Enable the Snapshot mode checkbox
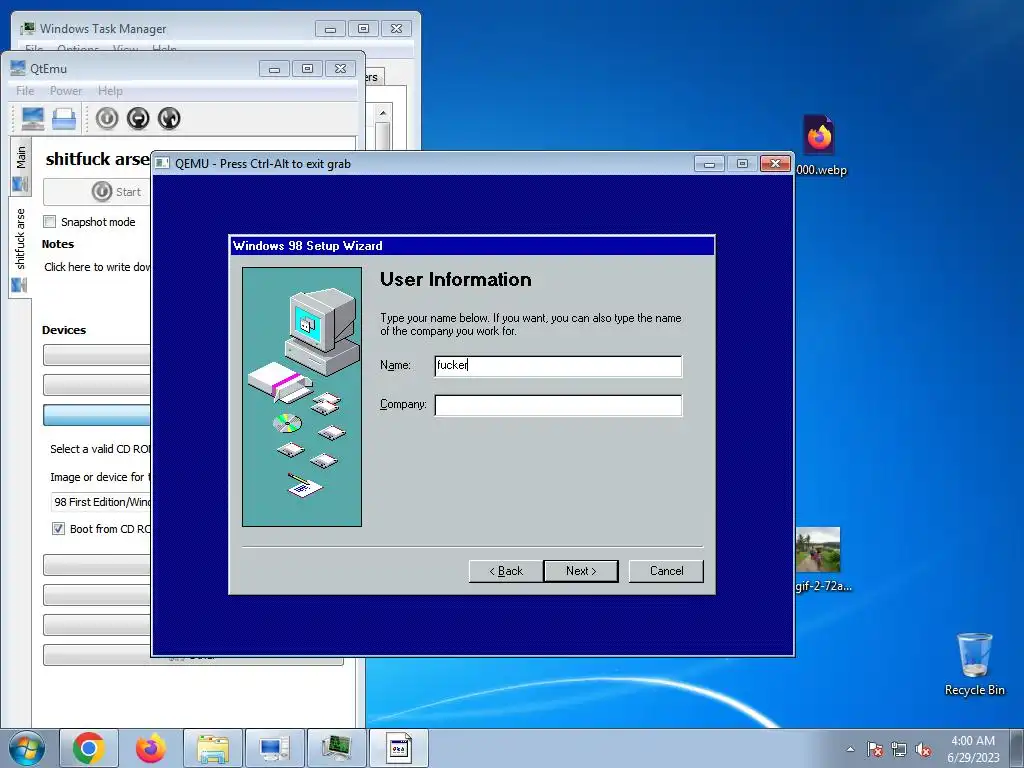 click(50, 221)
